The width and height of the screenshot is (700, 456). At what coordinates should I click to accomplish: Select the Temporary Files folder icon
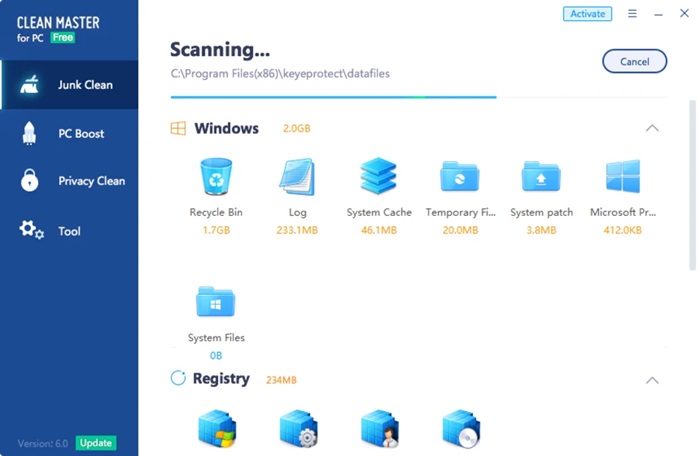pos(460,177)
